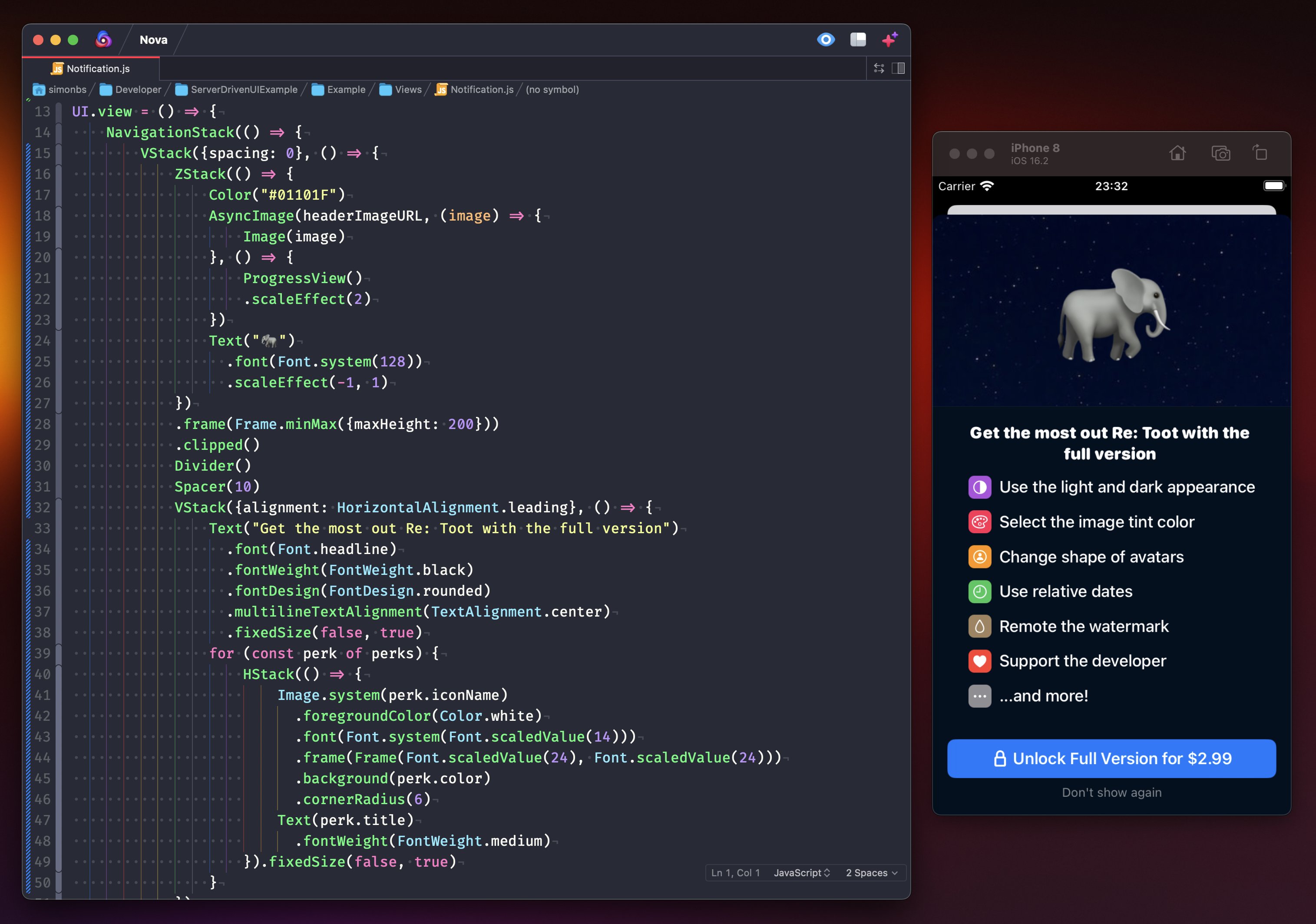Click the Nova app logo icon
Screen dimensions: 1316x924
(x=103, y=40)
